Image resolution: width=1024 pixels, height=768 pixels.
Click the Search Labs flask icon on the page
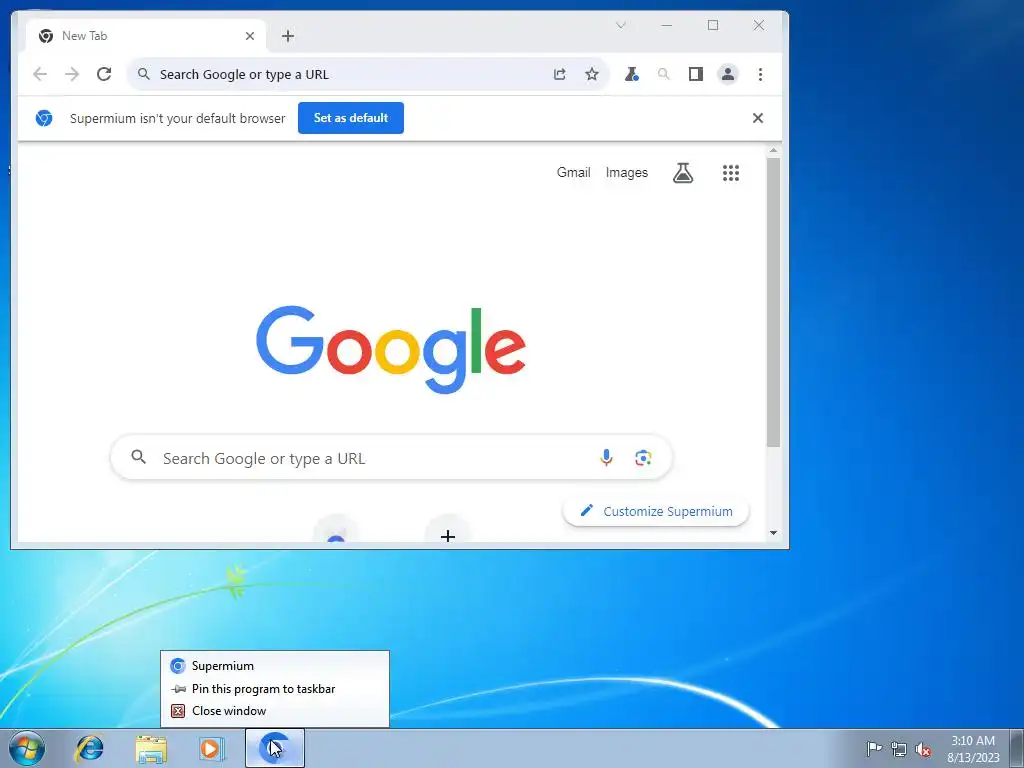[x=683, y=173]
